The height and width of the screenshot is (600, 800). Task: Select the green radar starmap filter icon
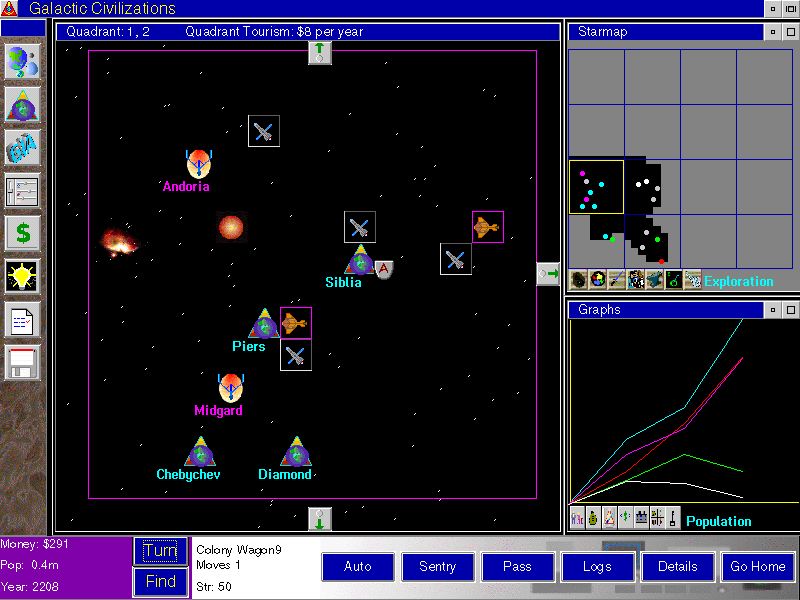pyautogui.click(x=673, y=280)
